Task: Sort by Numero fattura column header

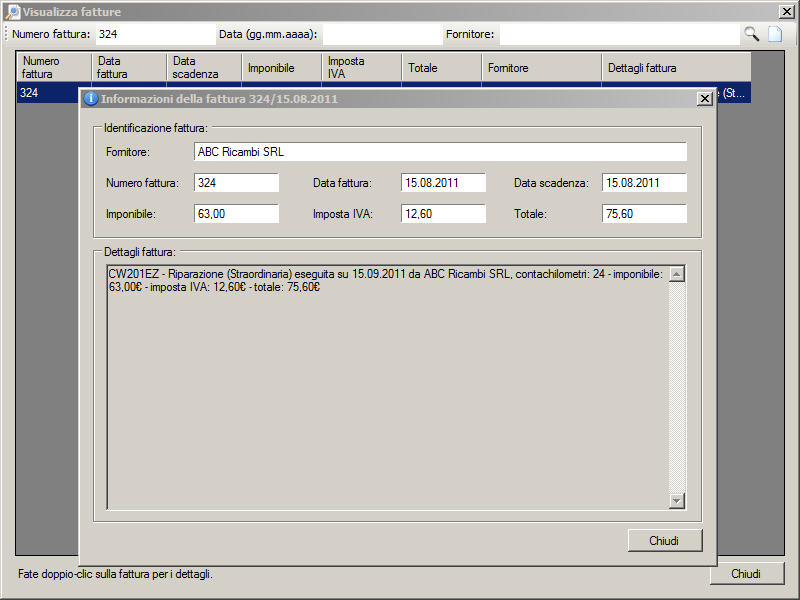Action: 54,67
